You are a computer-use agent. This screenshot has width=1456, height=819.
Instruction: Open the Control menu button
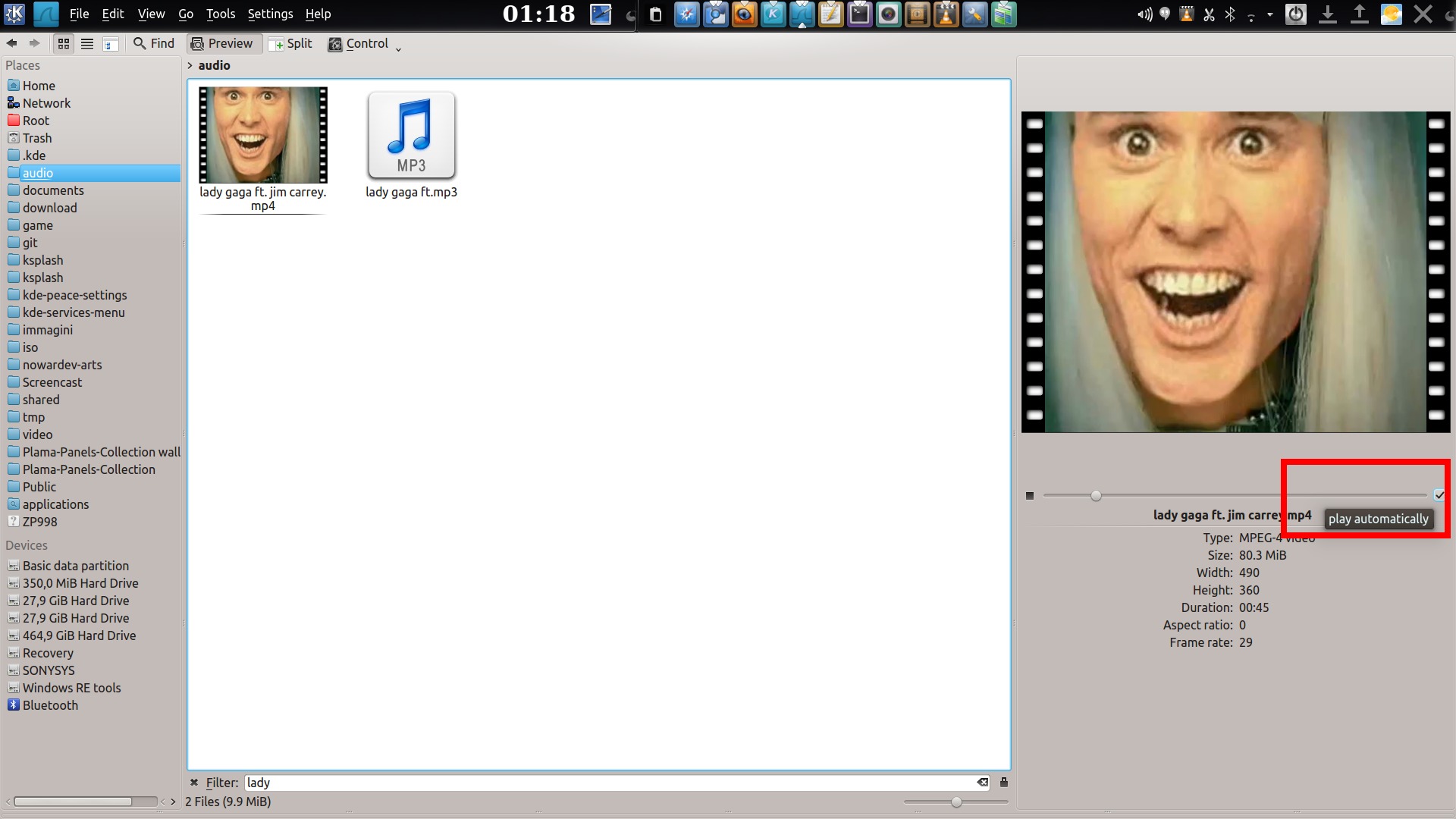pyautogui.click(x=364, y=44)
